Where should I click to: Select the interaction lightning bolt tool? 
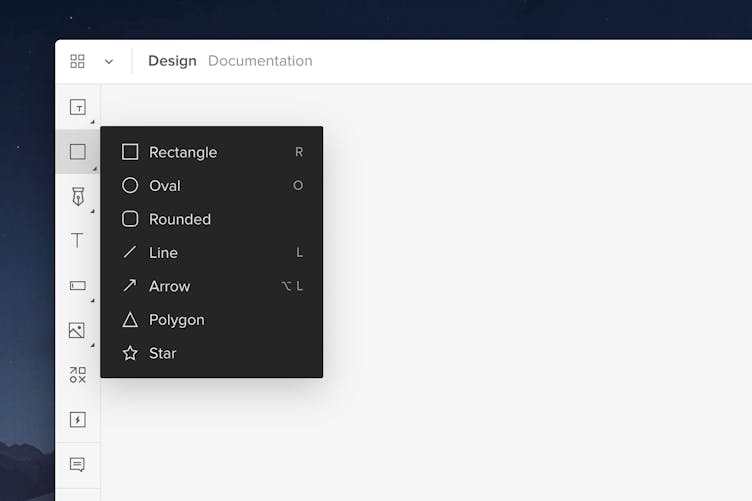pos(78,419)
